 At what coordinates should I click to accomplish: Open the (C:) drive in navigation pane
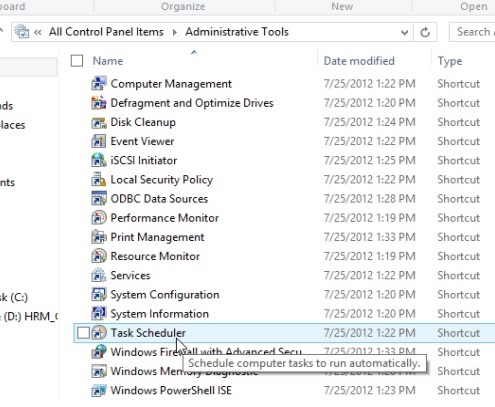click(14, 297)
